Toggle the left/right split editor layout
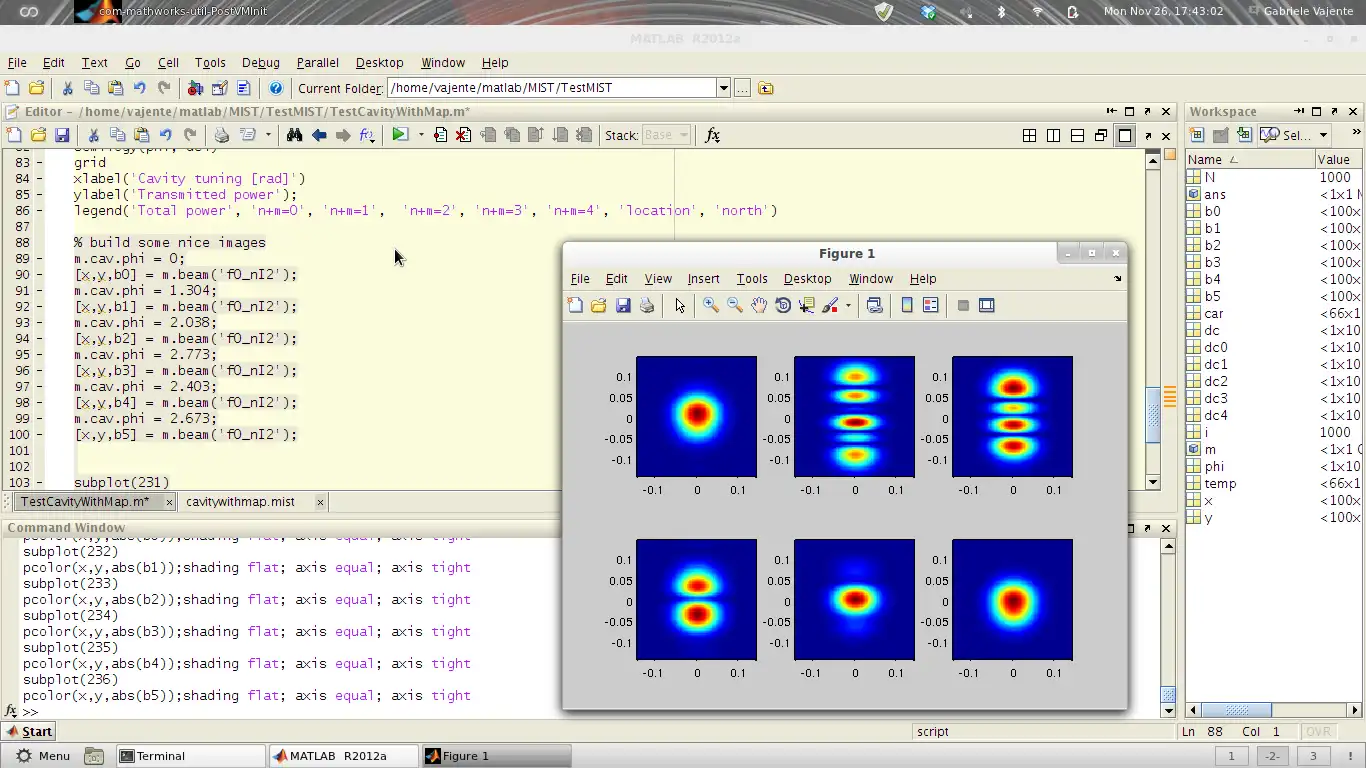 pyautogui.click(x=1053, y=135)
